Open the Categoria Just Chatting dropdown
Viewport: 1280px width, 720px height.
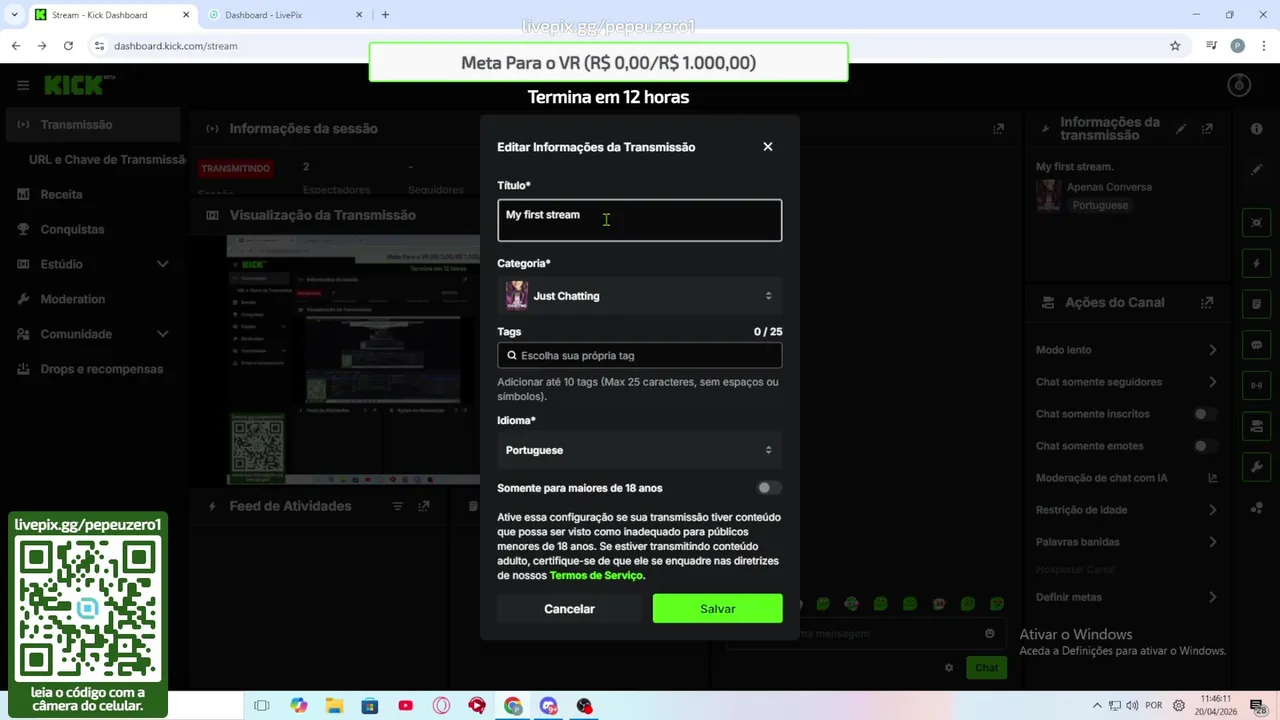[x=640, y=295]
